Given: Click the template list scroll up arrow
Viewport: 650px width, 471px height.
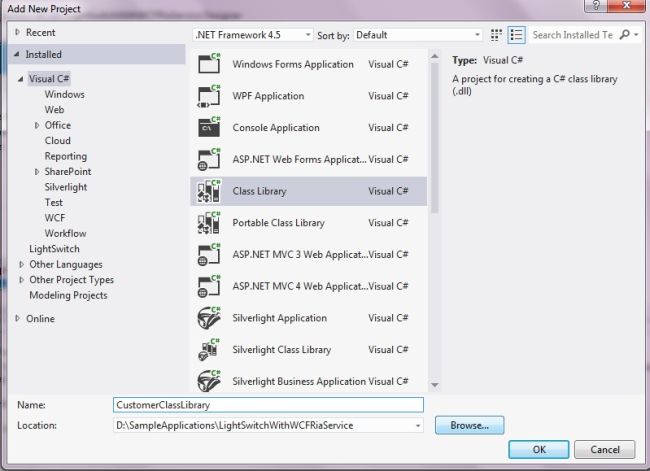Looking at the screenshot, I should pos(434,56).
